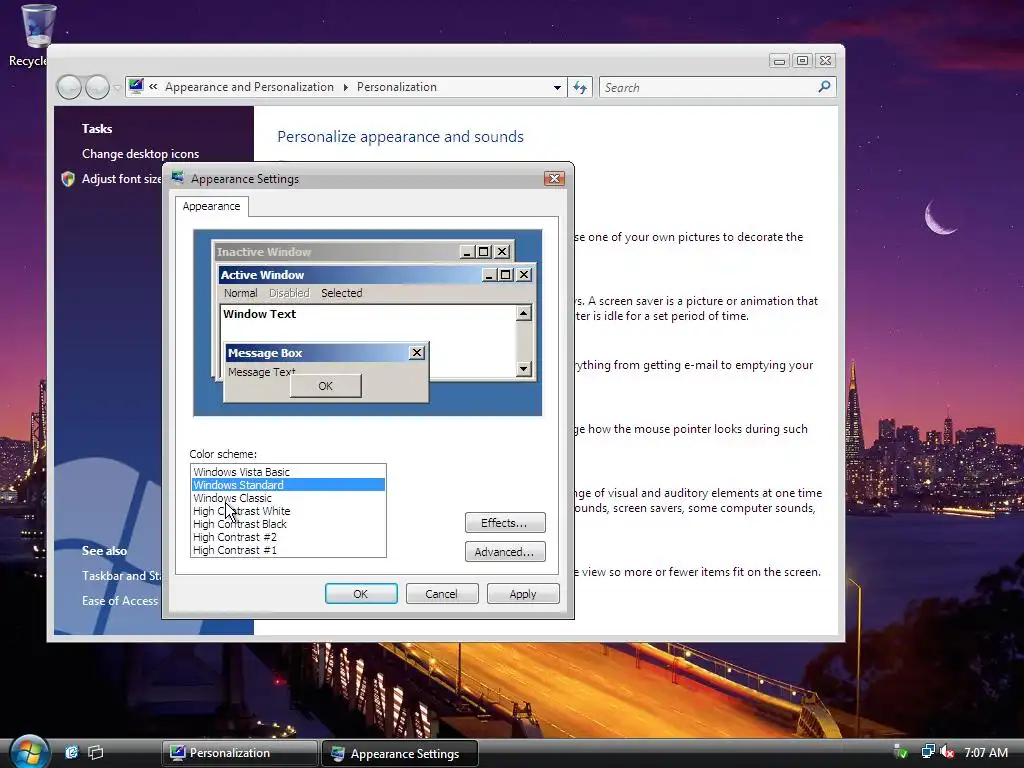Viewport: 1024px width, 768px height.
Task: Click the magnifier icon in Search box
Action: tap(824, 86)
